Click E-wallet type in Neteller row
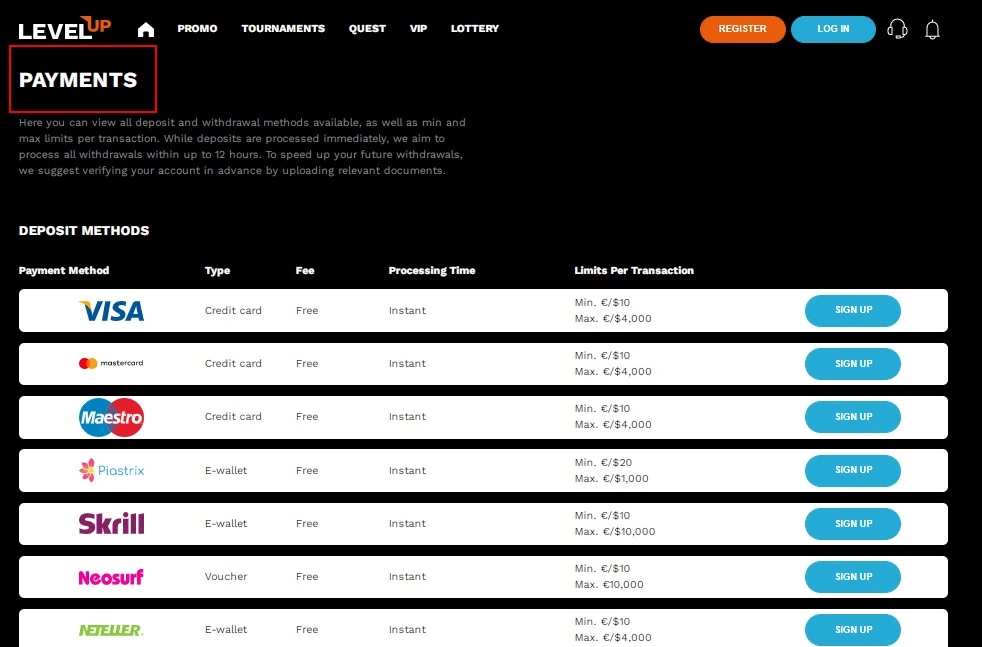The width and height of the screenshot is (982, 647). (x=226, y=630)
